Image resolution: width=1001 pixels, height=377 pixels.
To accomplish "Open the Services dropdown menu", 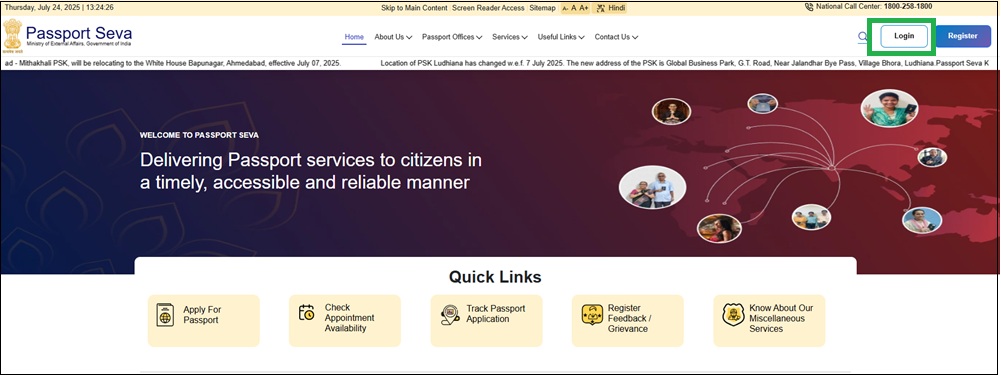I will [x=510, y=37].
